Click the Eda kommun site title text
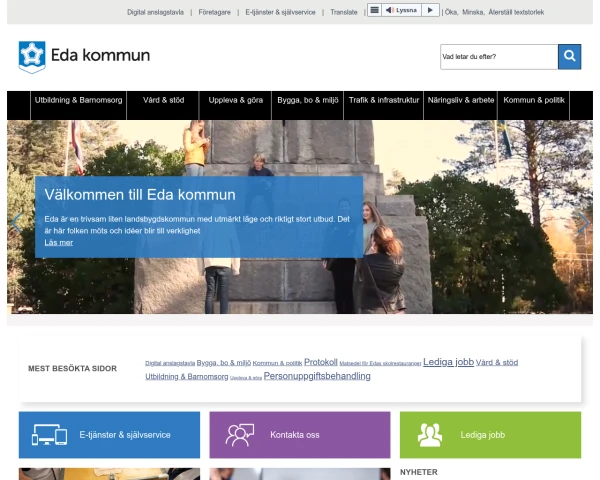Image resolution: width=600 pixels, height=480 pixels. (100, 56)
